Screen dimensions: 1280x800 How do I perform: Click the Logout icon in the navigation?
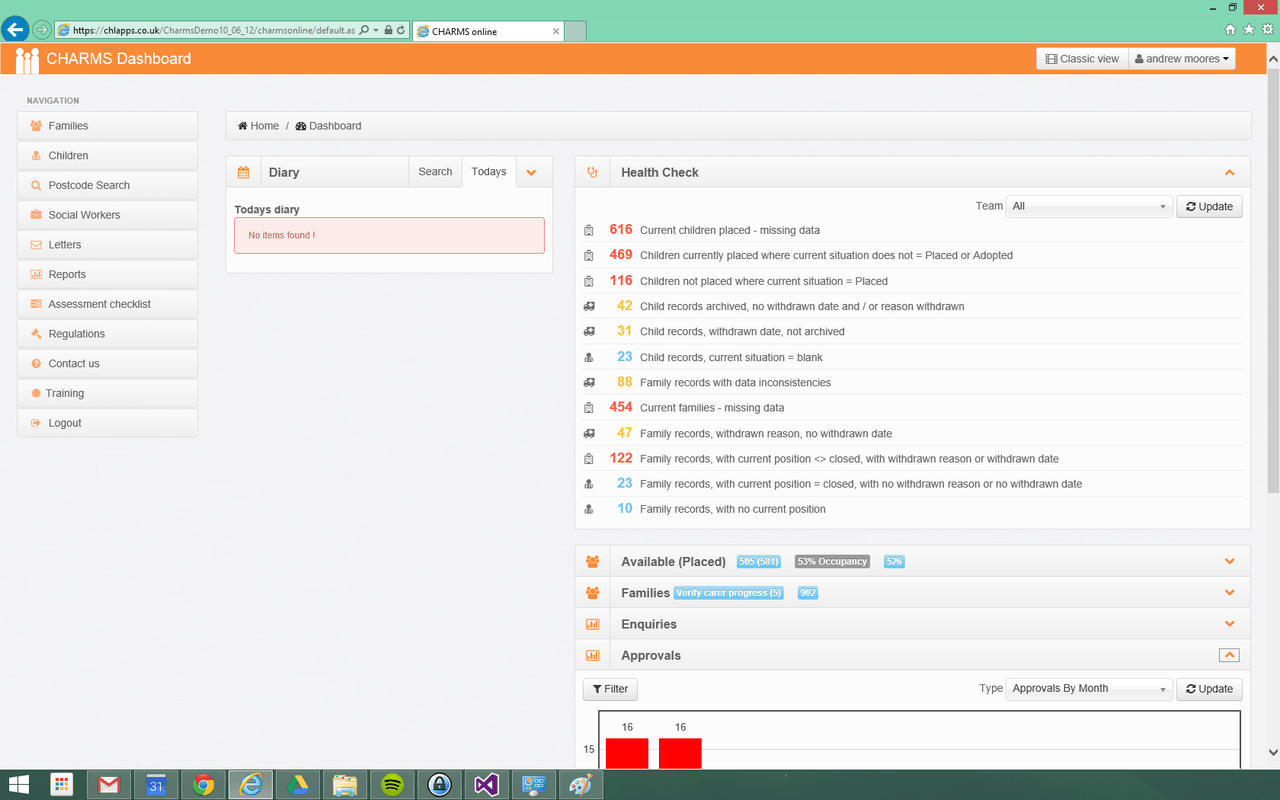click(36, 423)
